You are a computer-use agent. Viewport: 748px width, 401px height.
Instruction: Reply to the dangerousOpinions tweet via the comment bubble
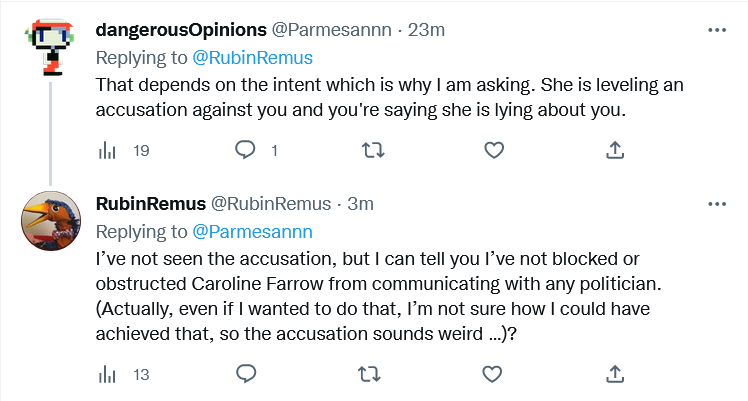pyautogui.click(x=245, y=150)
